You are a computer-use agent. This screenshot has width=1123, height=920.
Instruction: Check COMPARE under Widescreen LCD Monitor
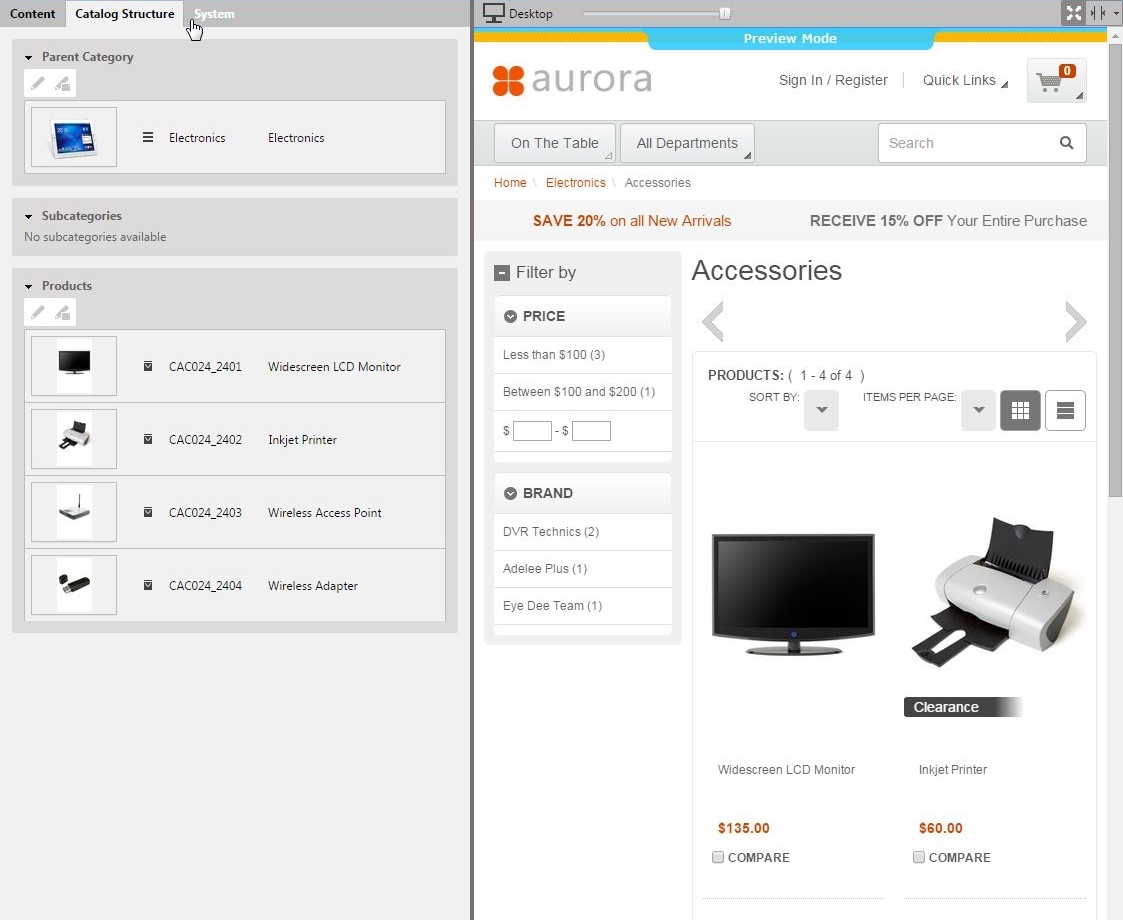(718, 857)
